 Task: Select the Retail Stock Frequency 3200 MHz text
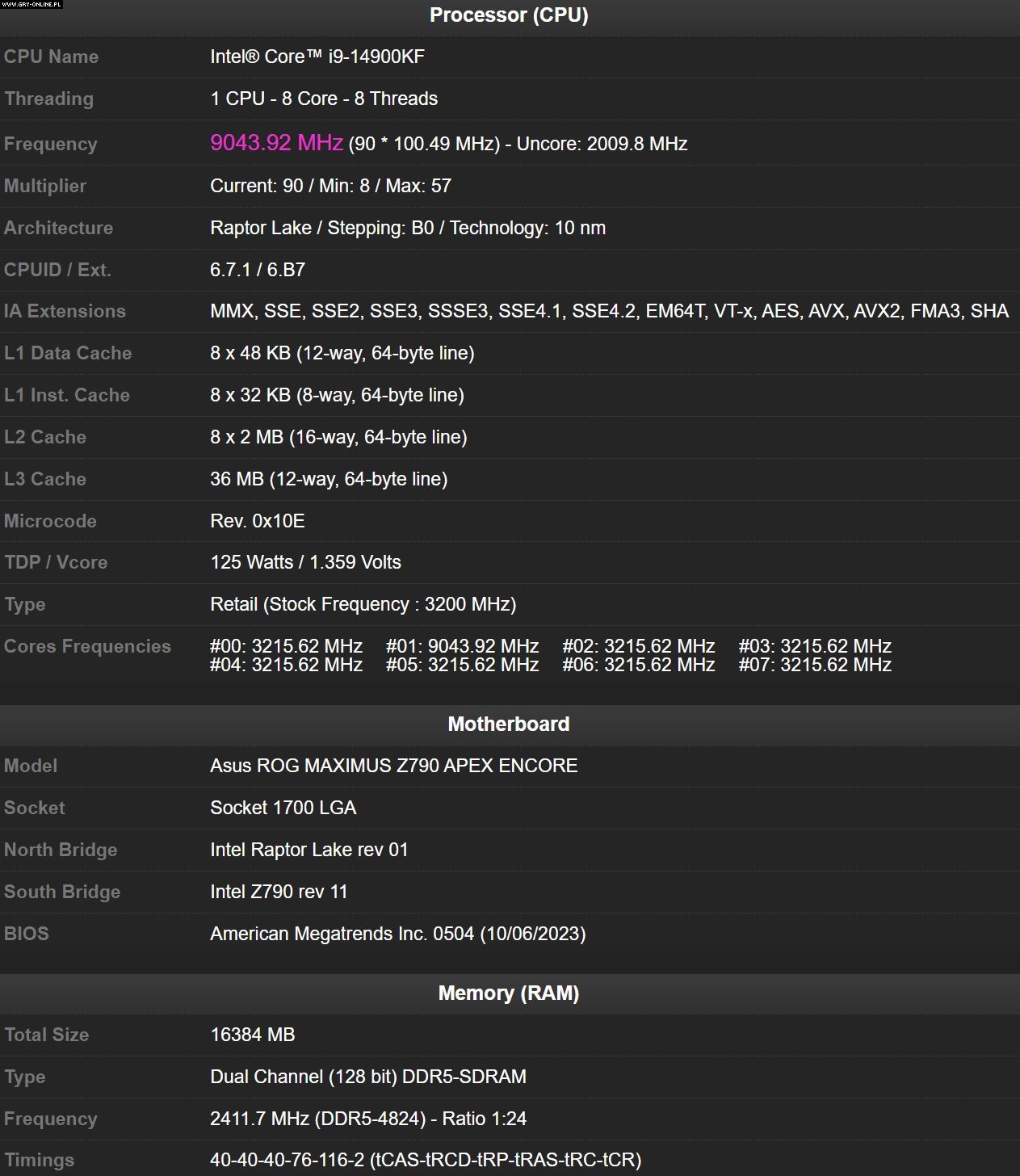363,604
